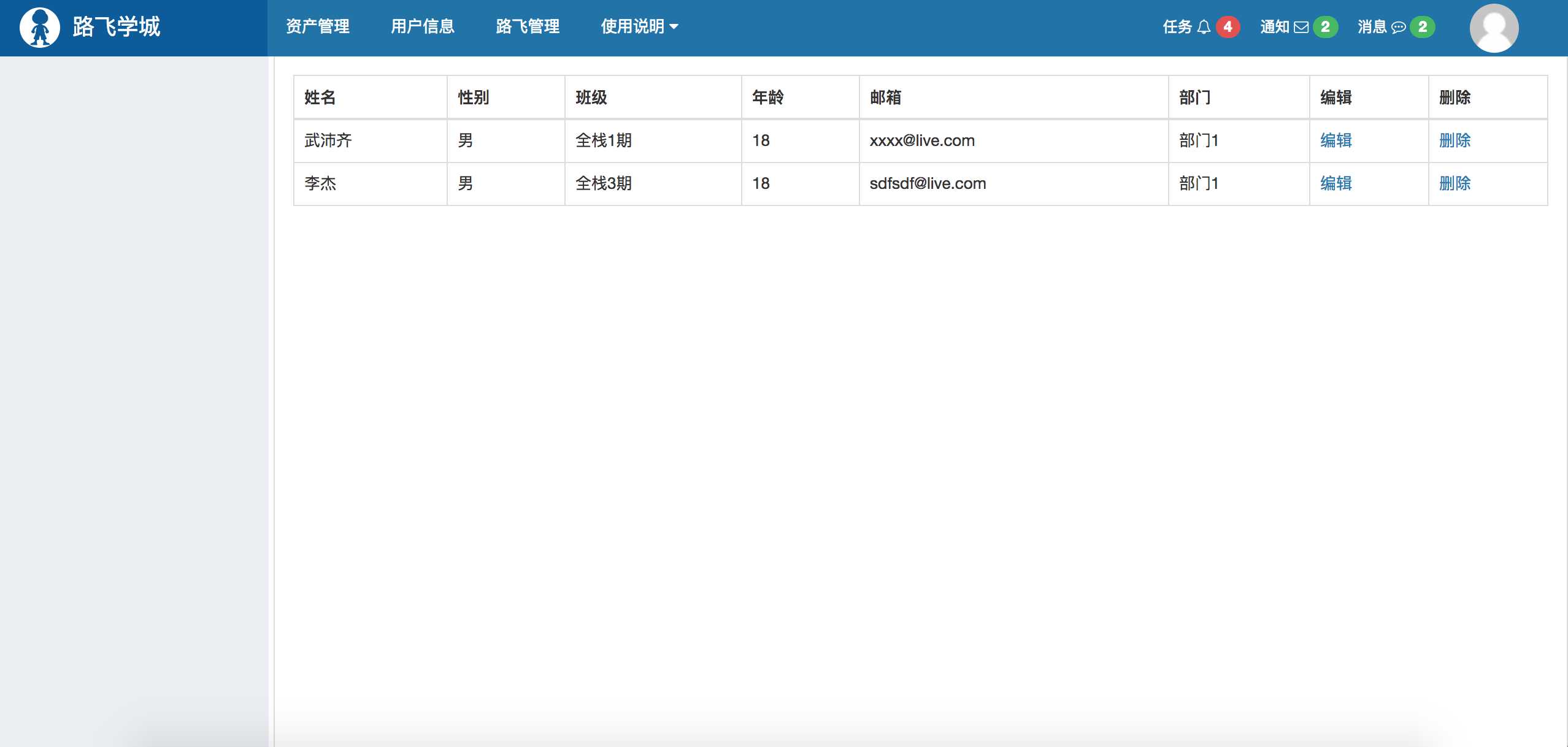Click the red task badge 4
The height and width of the screenshot is (747, 1568).
(1228, 27)
